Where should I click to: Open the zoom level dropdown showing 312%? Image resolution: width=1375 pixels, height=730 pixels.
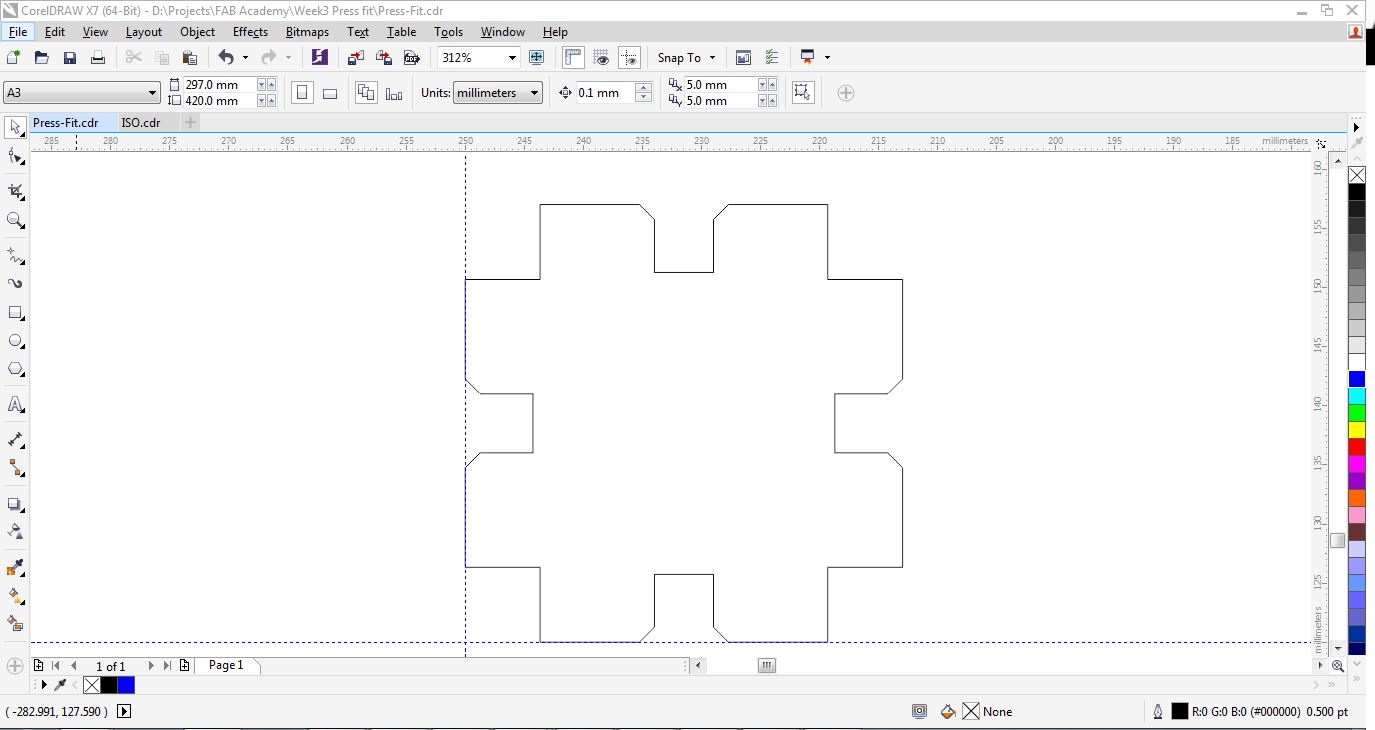tap(513, 58)
